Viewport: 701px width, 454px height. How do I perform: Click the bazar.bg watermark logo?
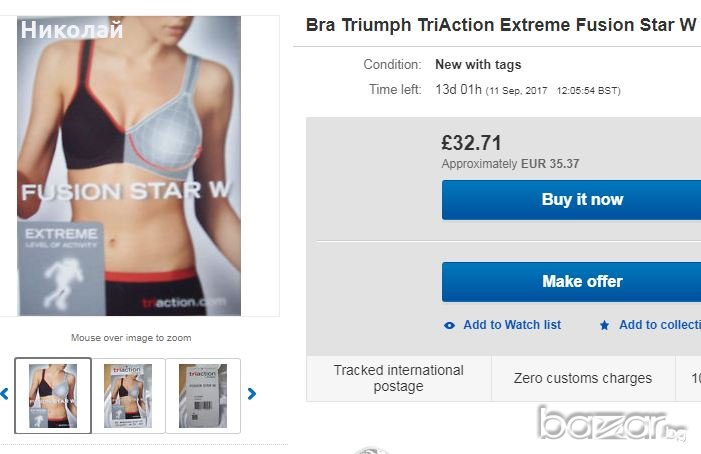pos(612,424)
